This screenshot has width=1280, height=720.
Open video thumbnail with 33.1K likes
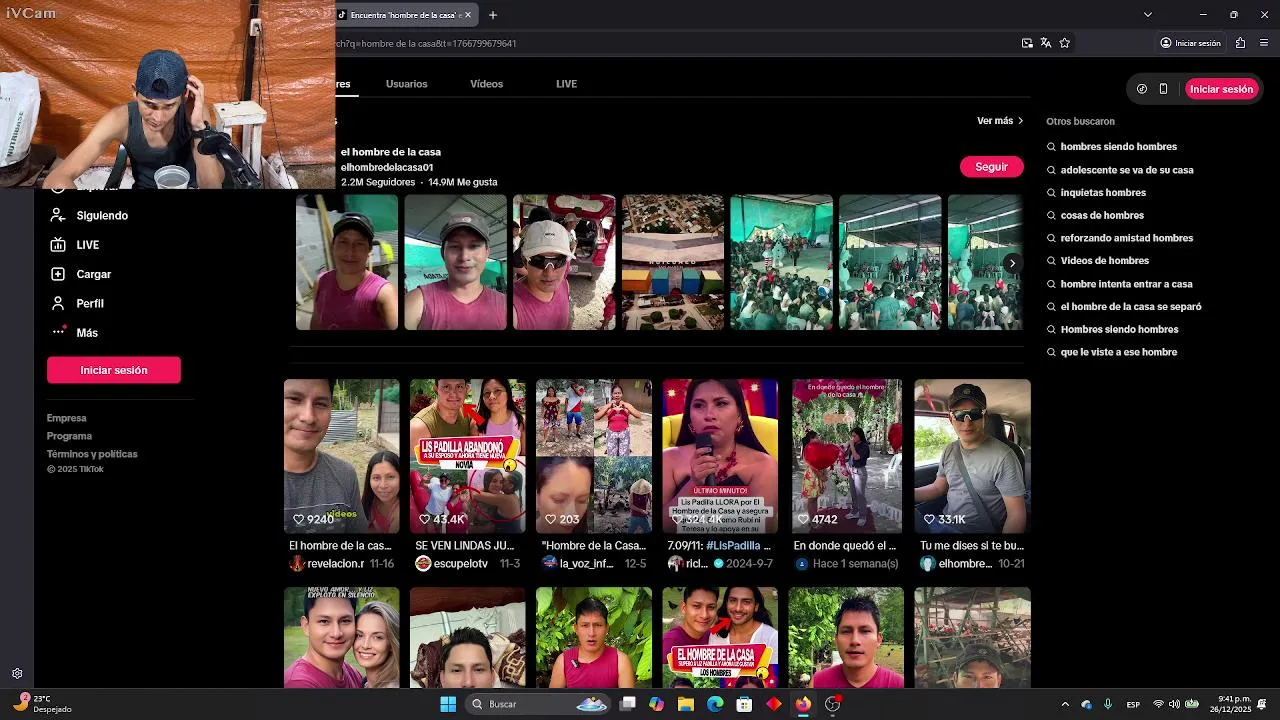972,456
